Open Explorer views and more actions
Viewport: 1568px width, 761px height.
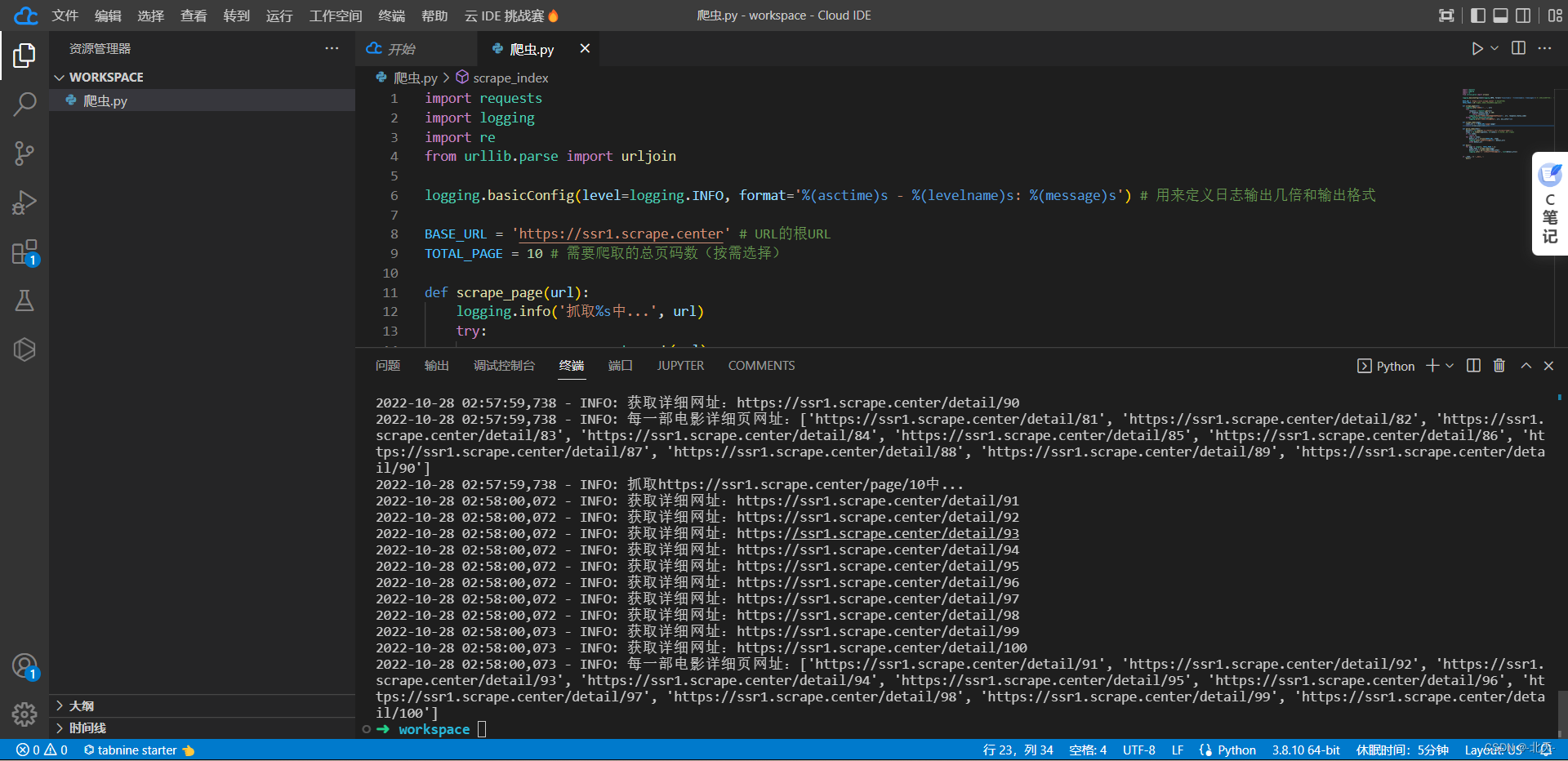[x=332, y=48]
